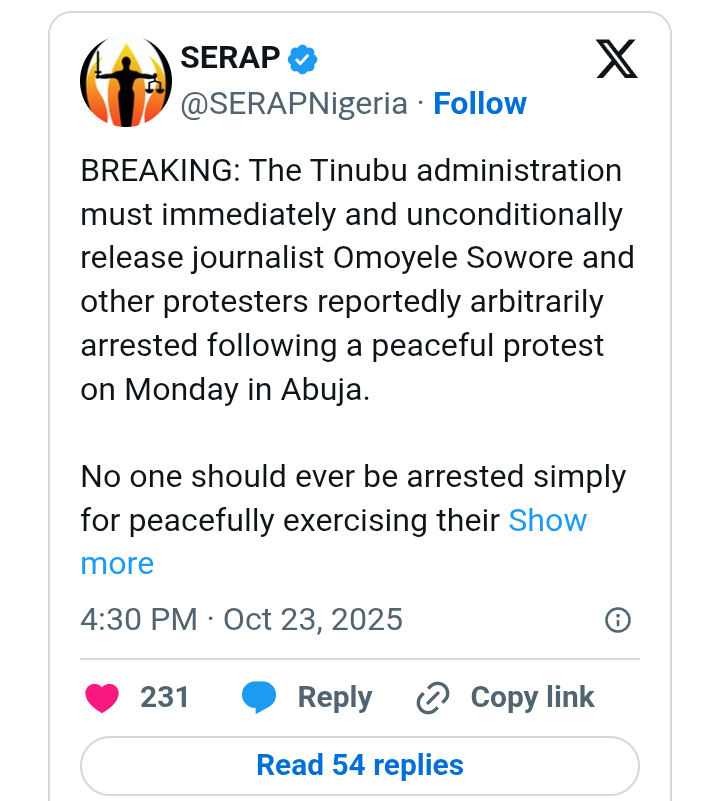The height and width of the screenshot is (801, 720).
Task: Click the 231 likes count
Action: (165, 697)
